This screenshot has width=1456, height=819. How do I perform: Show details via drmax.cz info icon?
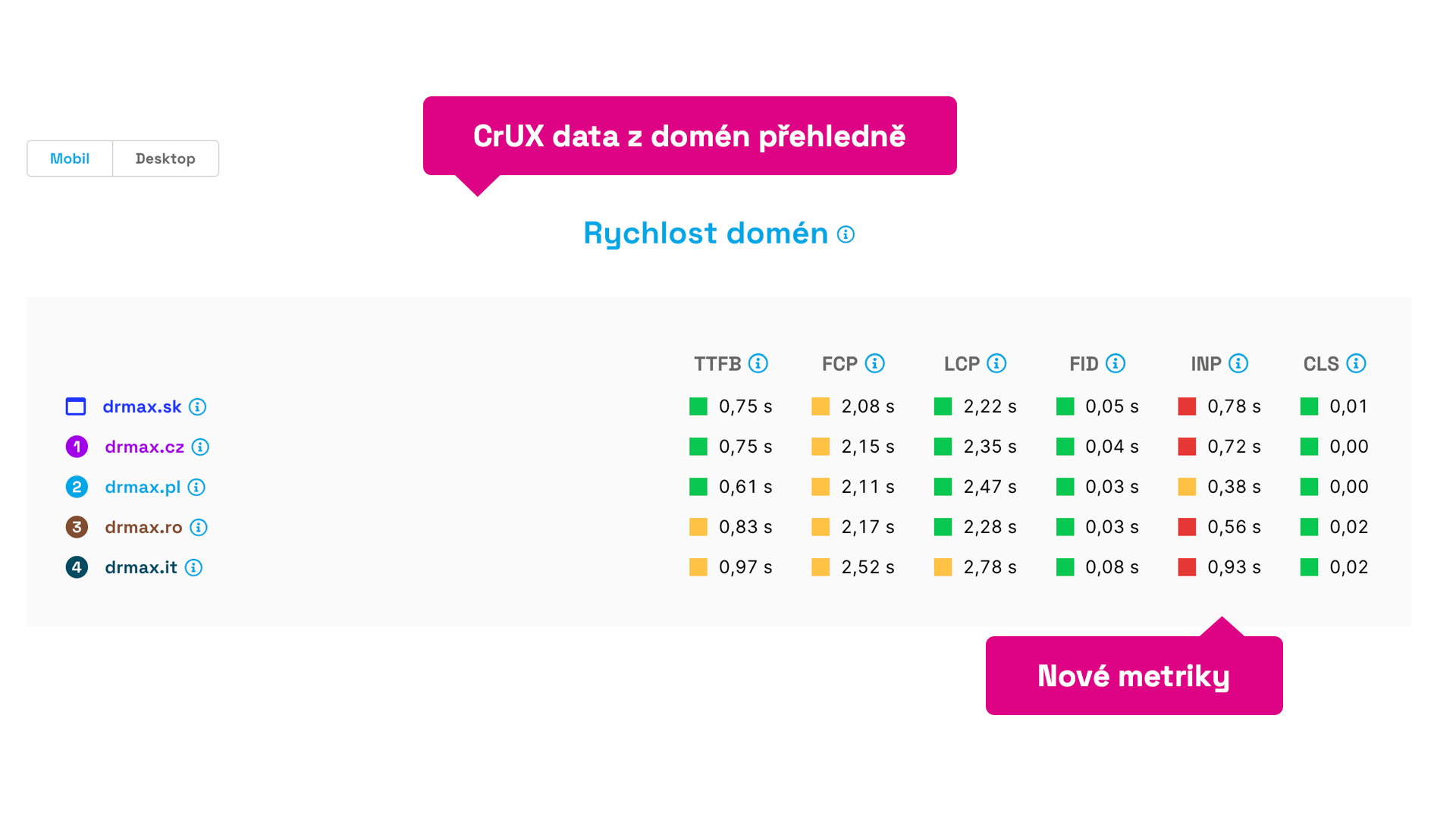pyautogui.click(x=200, y=447)
